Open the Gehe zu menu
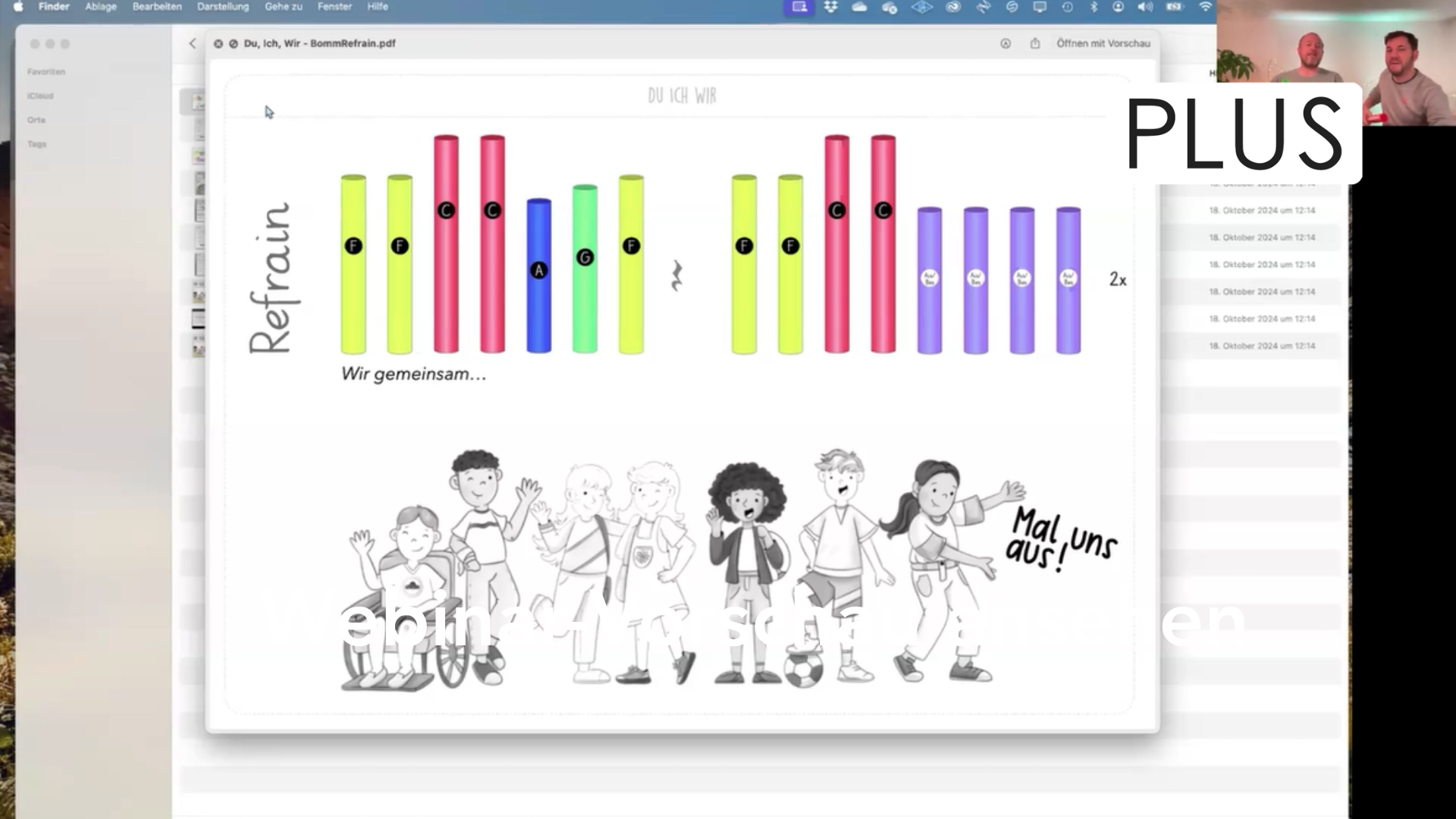The width and height of the screenshot is (1456, 819). [x=284, y=7]
